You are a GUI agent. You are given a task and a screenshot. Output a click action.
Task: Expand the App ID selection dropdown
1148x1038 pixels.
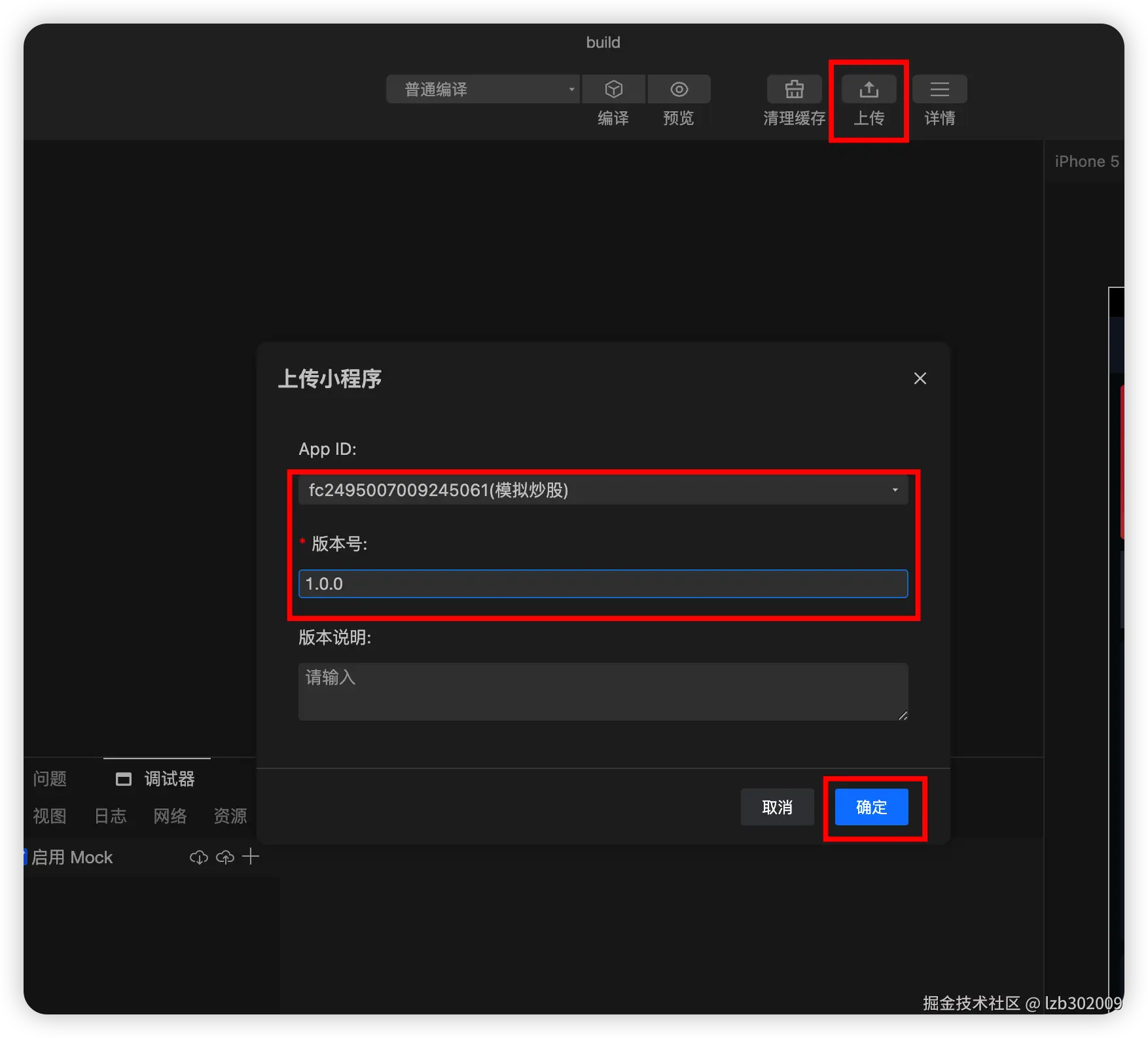[x=894, y=490]
